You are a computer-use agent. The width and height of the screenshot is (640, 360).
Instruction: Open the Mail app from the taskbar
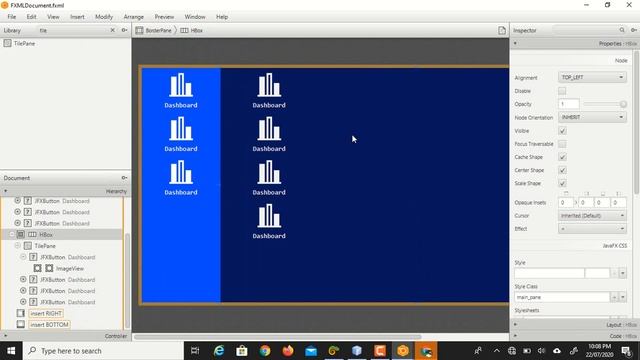[x=311, y=351]
